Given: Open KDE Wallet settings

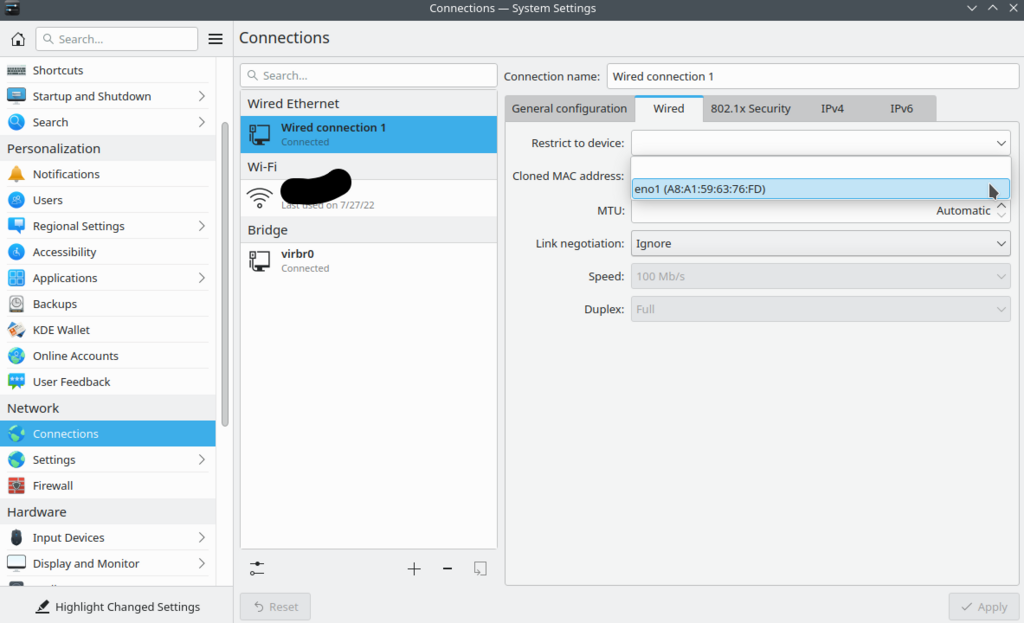Looking at the screenshot, I should [61, 330].
